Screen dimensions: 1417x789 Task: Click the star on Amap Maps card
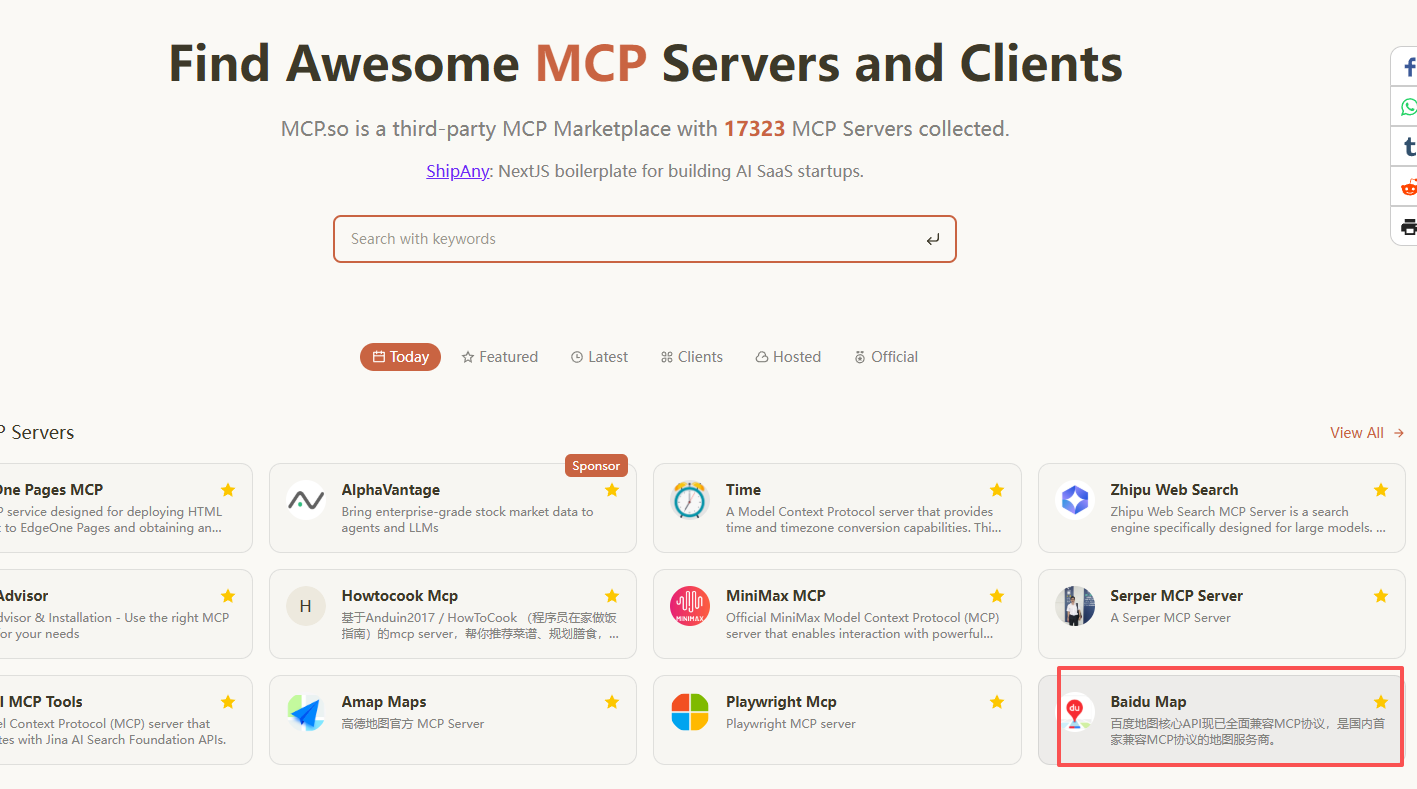[x=612, y=702]
